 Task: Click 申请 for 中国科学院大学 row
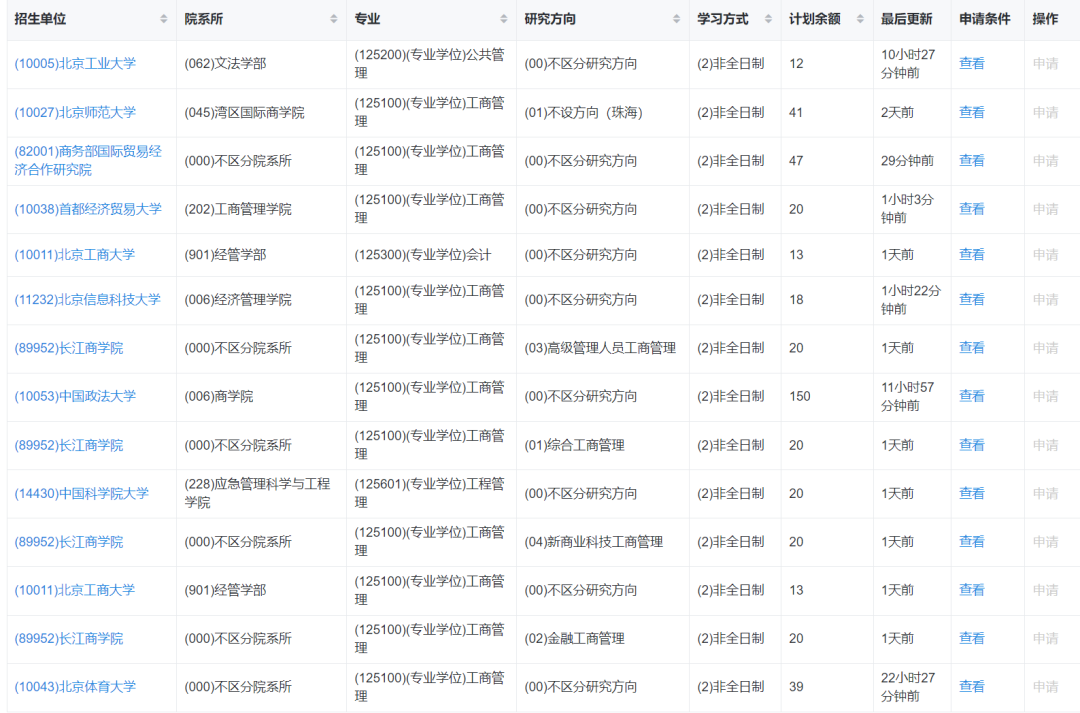pos(1046,493)
